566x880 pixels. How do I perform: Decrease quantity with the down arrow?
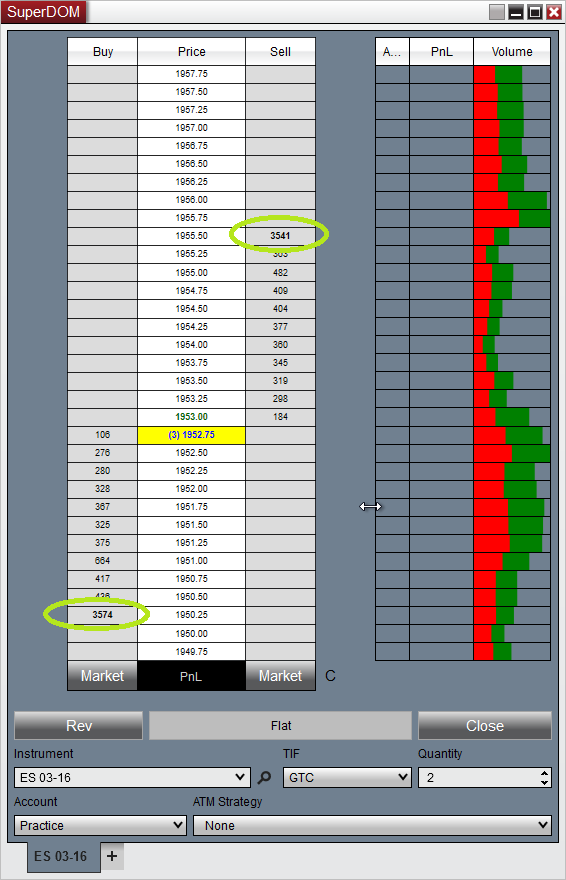click(544, 782)
